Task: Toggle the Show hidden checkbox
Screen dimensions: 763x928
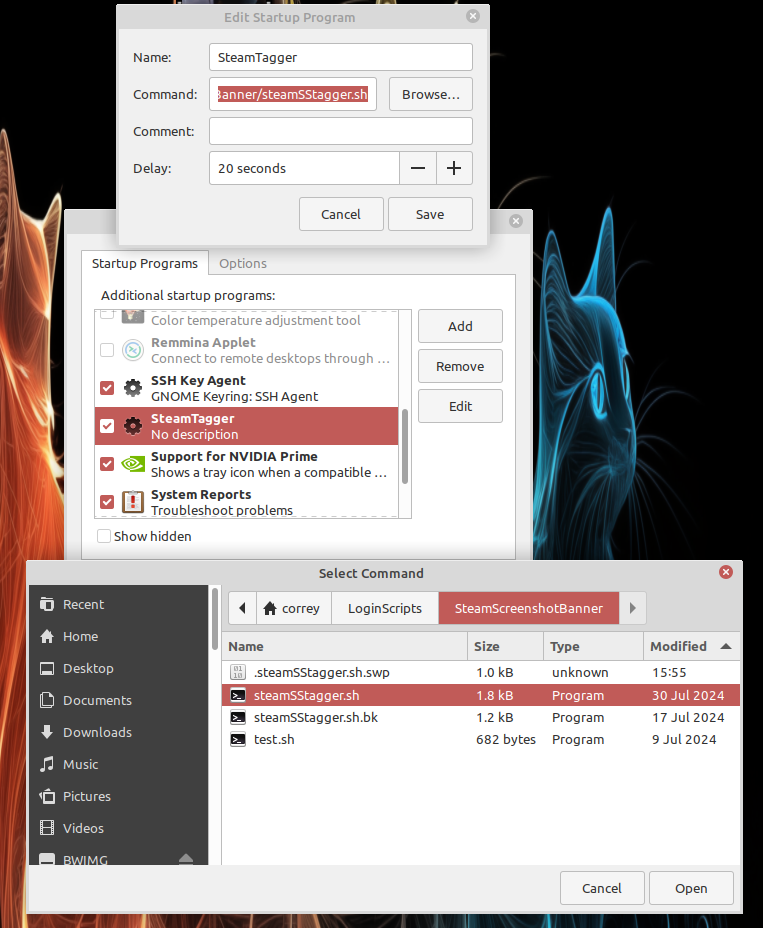Action: (x=104, y=536)
